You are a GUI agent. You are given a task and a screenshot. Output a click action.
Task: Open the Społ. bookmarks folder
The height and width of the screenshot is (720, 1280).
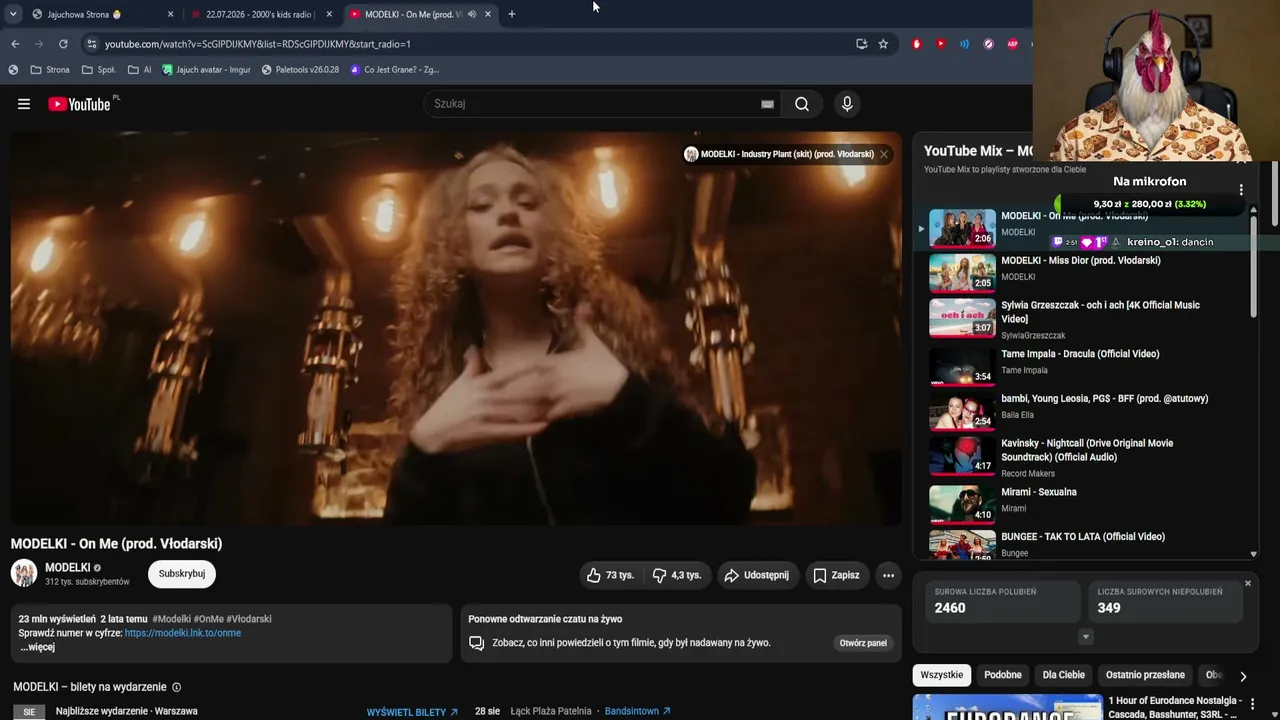tap(100, 70)
